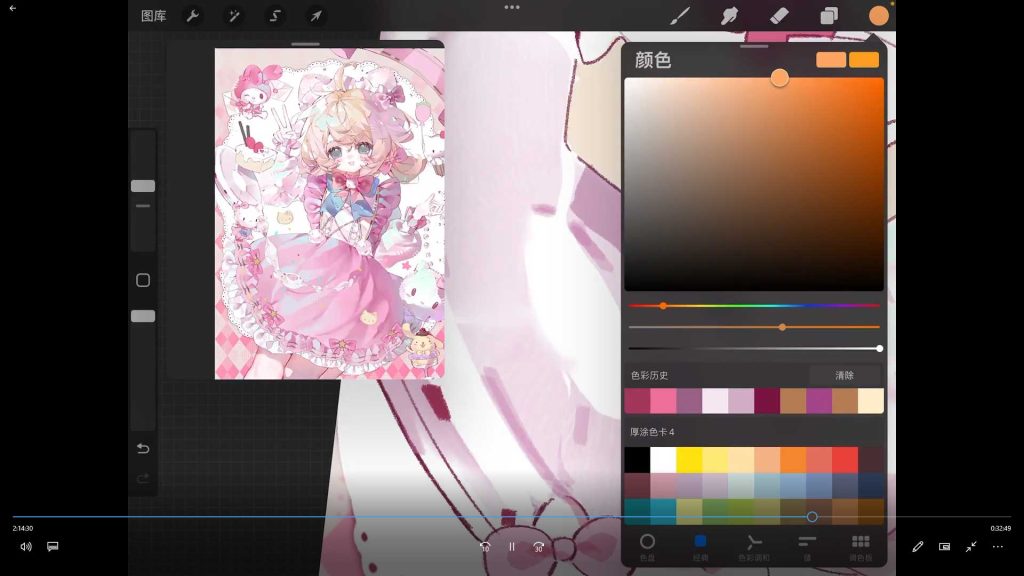Switch to the 值 value tab
Viewport: 1024px width, 576px height.
coord(807,547)
